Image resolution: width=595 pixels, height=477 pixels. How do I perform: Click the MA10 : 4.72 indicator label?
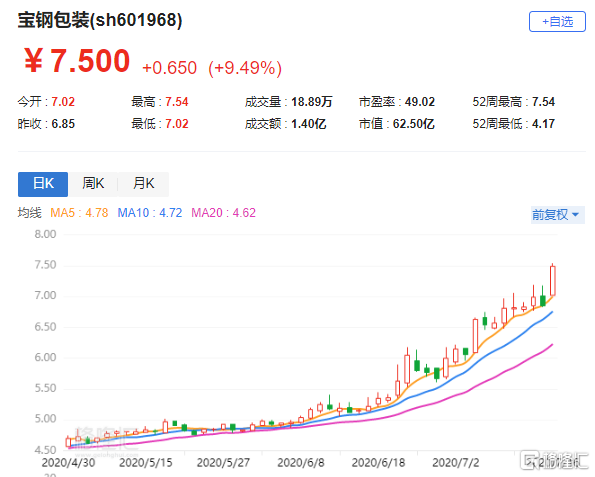click(x=150, y=213)
